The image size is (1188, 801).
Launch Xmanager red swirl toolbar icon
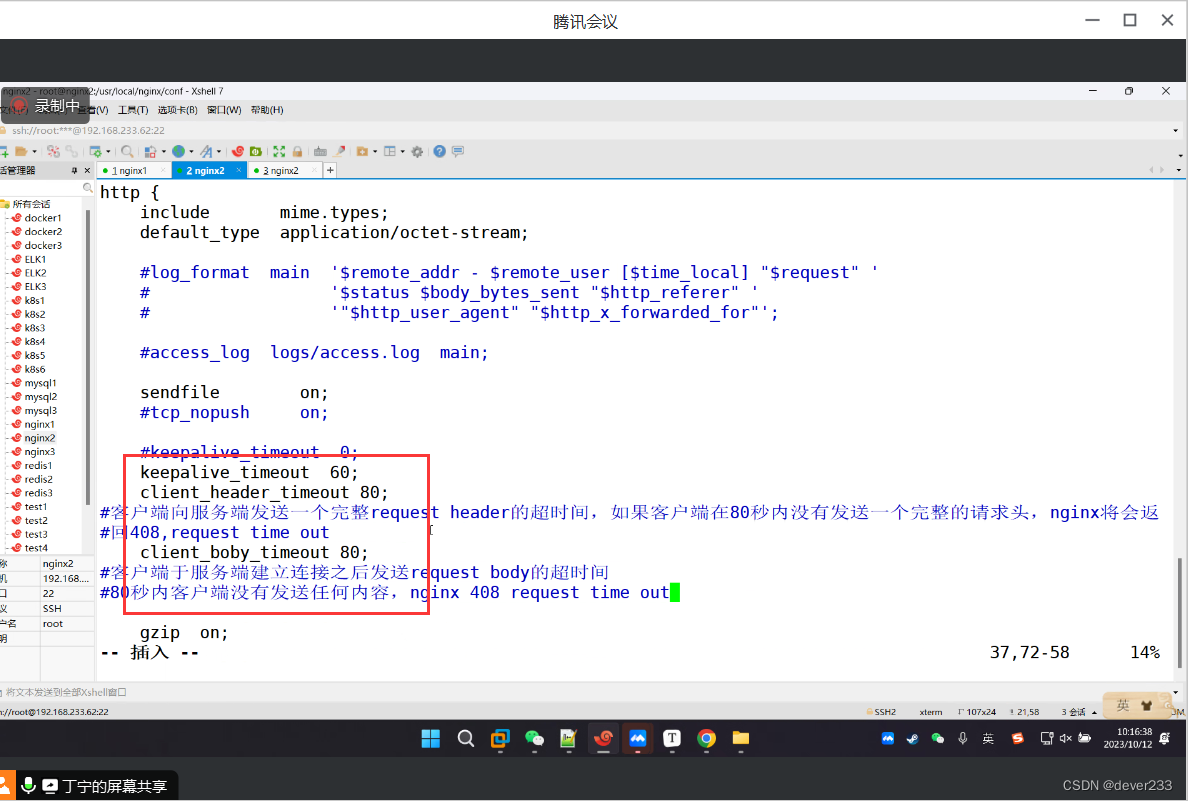[238, 152]
